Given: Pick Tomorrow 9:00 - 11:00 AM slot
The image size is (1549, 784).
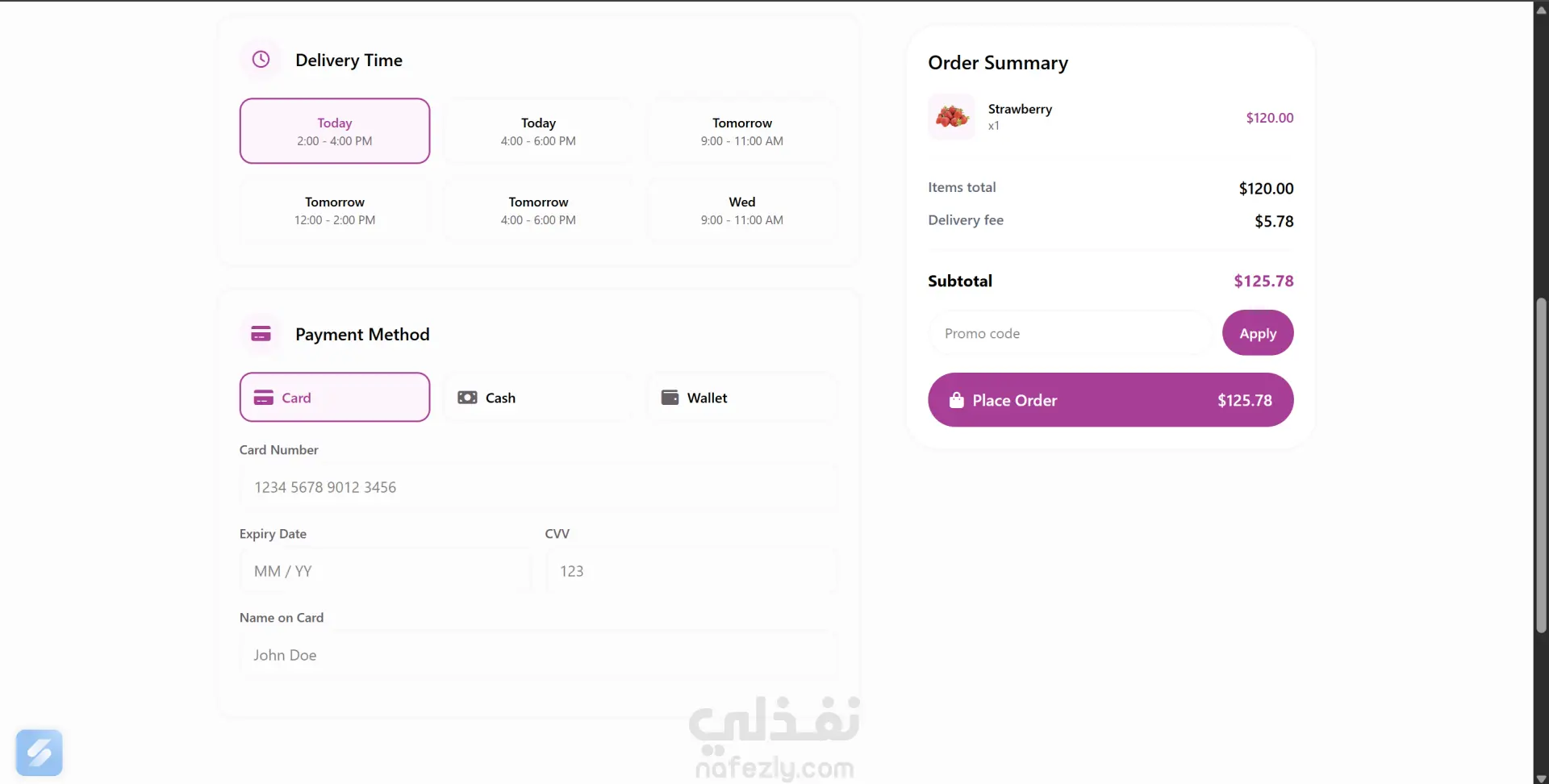Looking at the screenshot, I should [741, 131].
